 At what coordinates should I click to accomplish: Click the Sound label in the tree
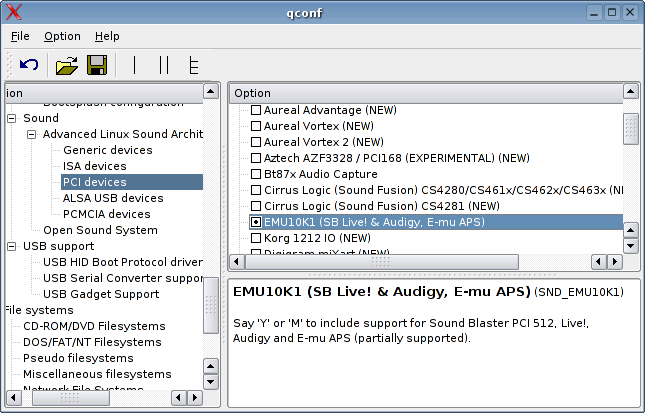pos(41,118)
